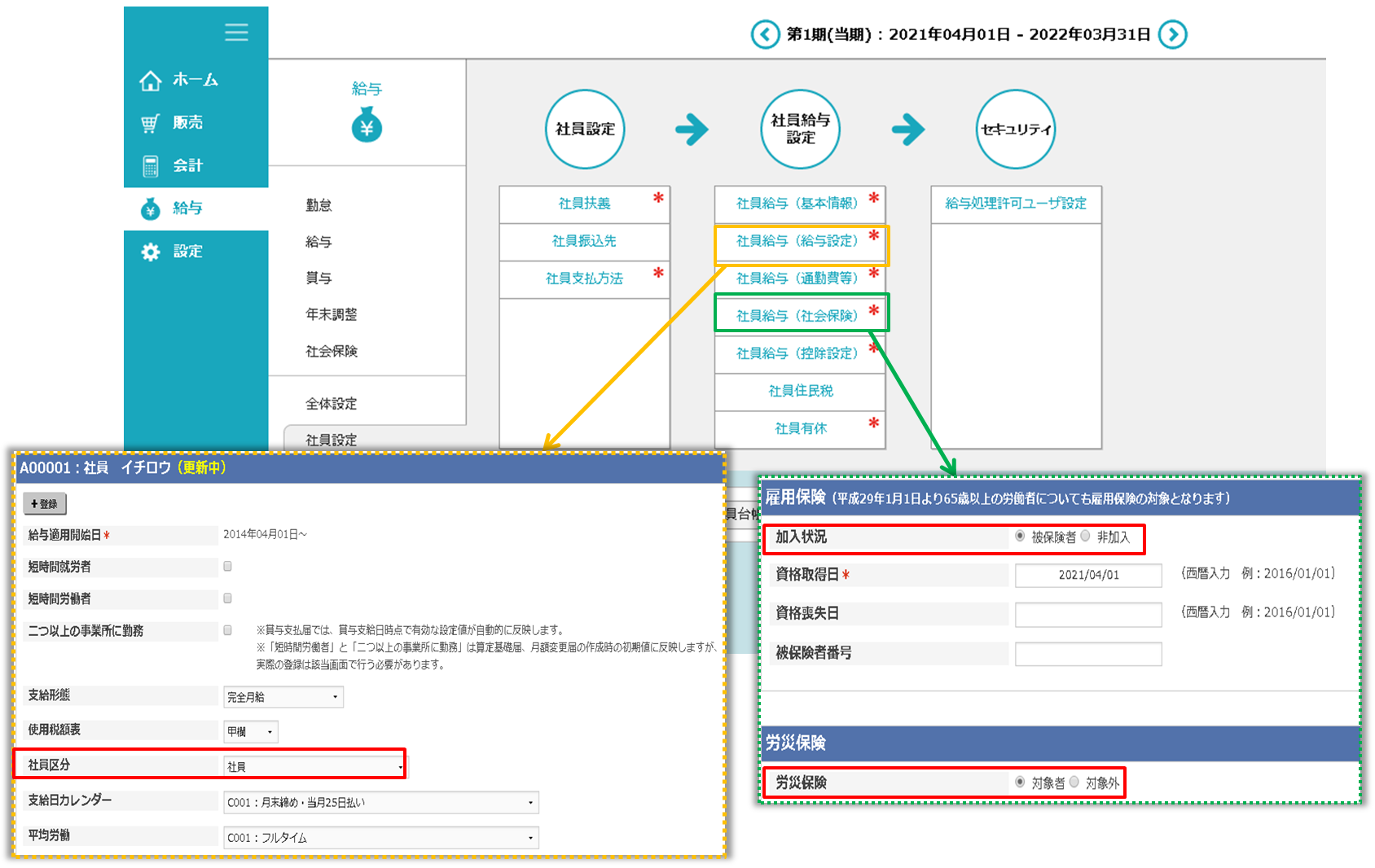Select 非加入 radio for employment insurance
This screenshot has height=868, width=1375.
[x=1086, y=536]
